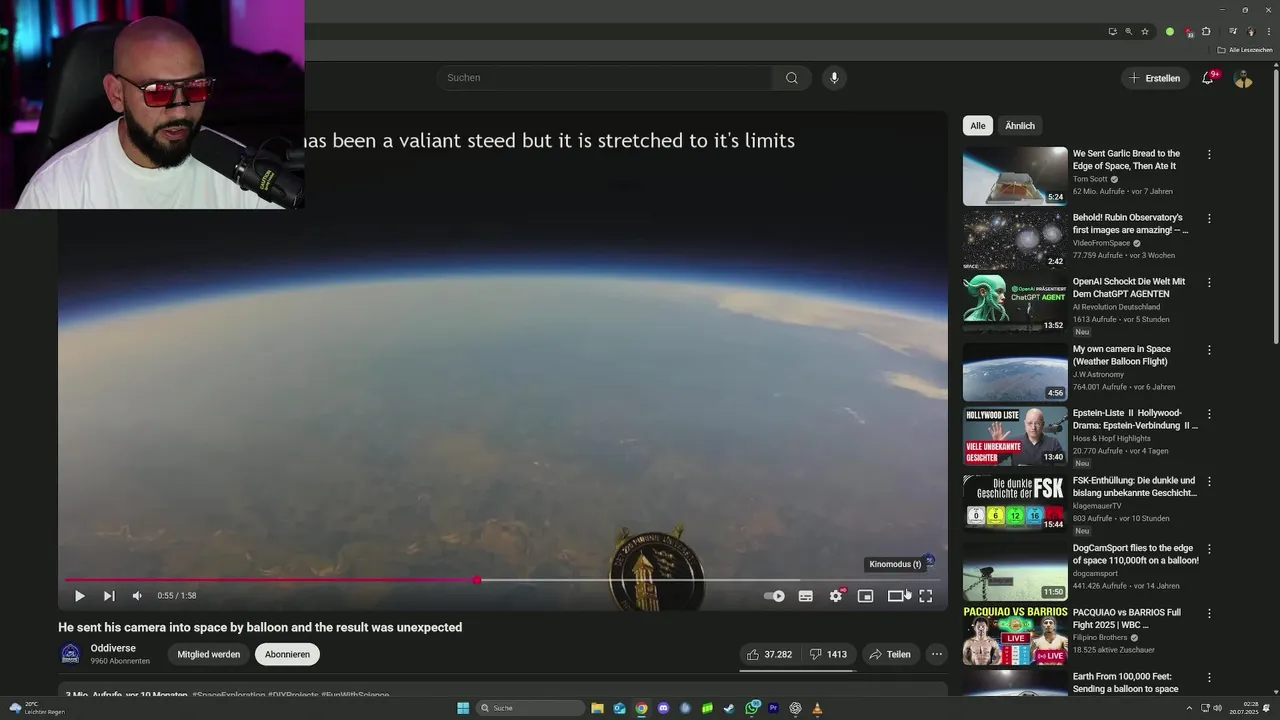Open Rubin Observatory first images video
Image resolution: width=1280 pixels, height=720 pixels.
click(1015, 240)
